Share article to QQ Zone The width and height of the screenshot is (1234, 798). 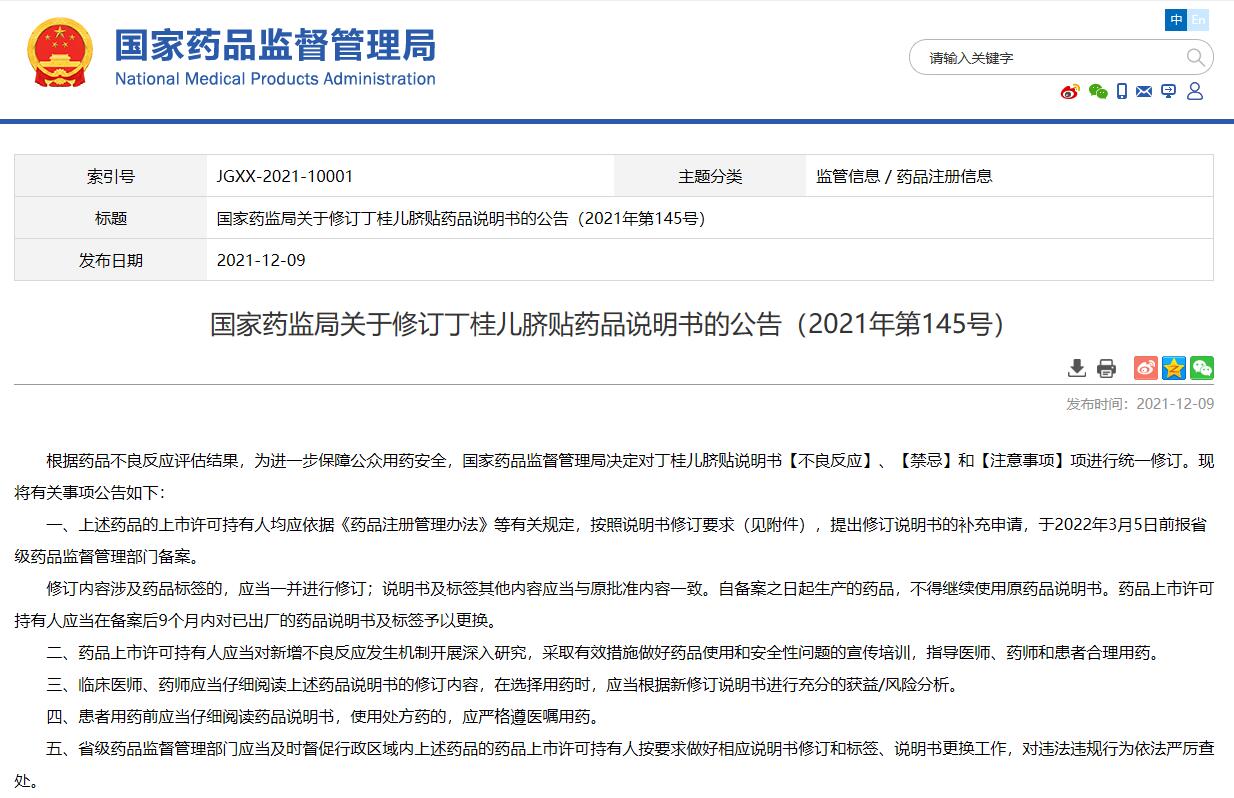pos(1174,368)
